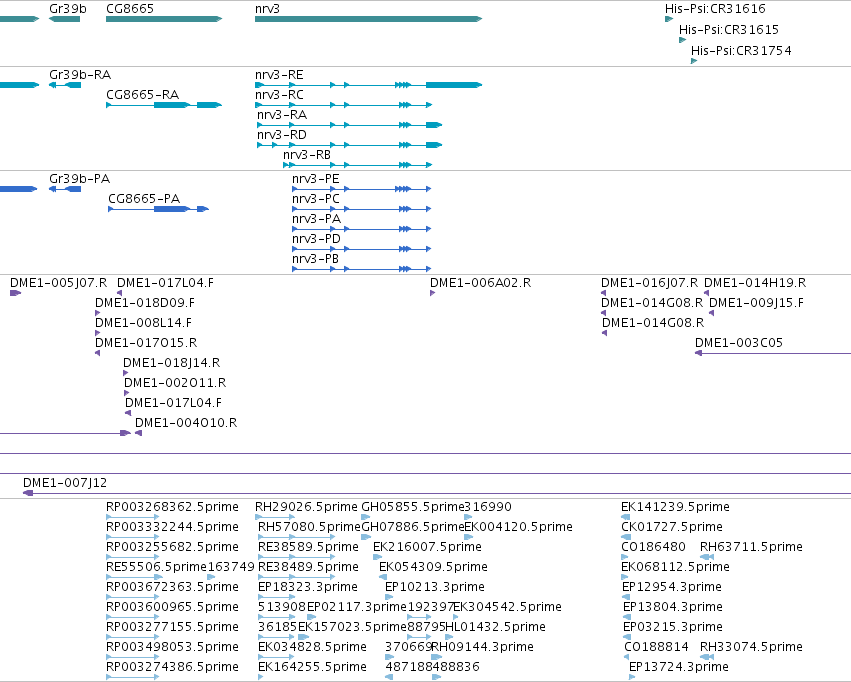Click EST EK216007.5prime
Viewport: 851px width, 682px height.
pyautogui.click(x=427, y=547)
